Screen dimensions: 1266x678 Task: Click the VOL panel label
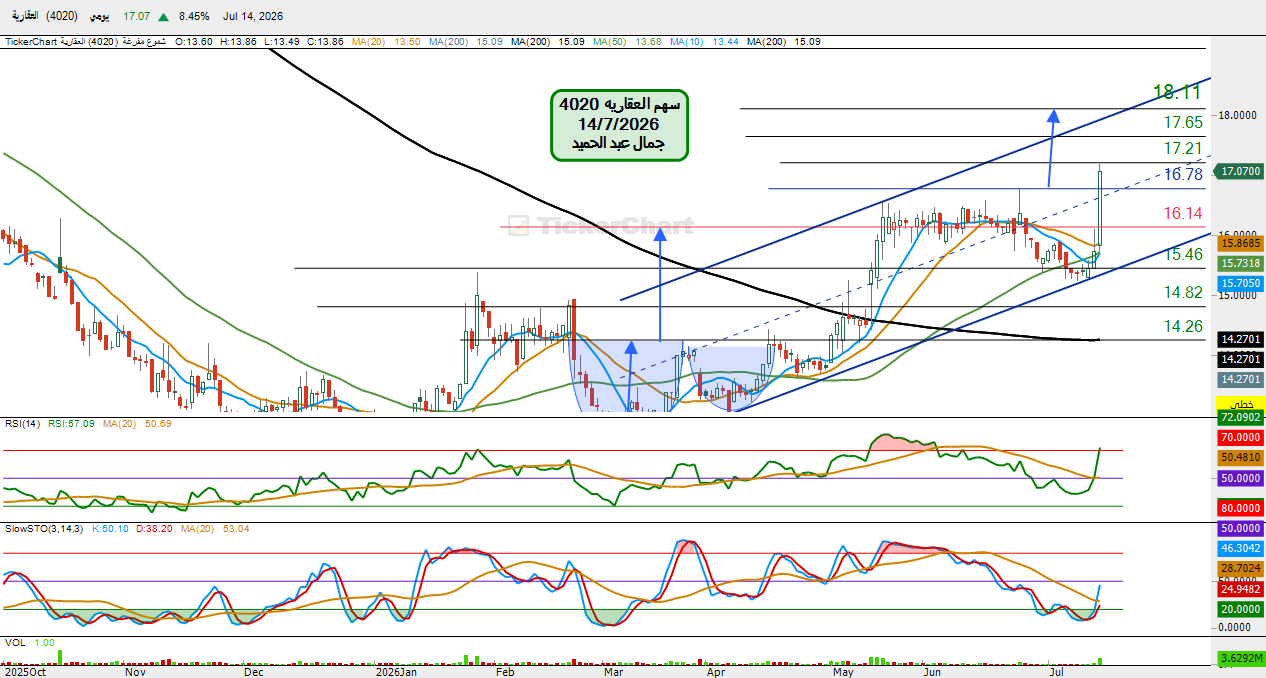(15, 641)
